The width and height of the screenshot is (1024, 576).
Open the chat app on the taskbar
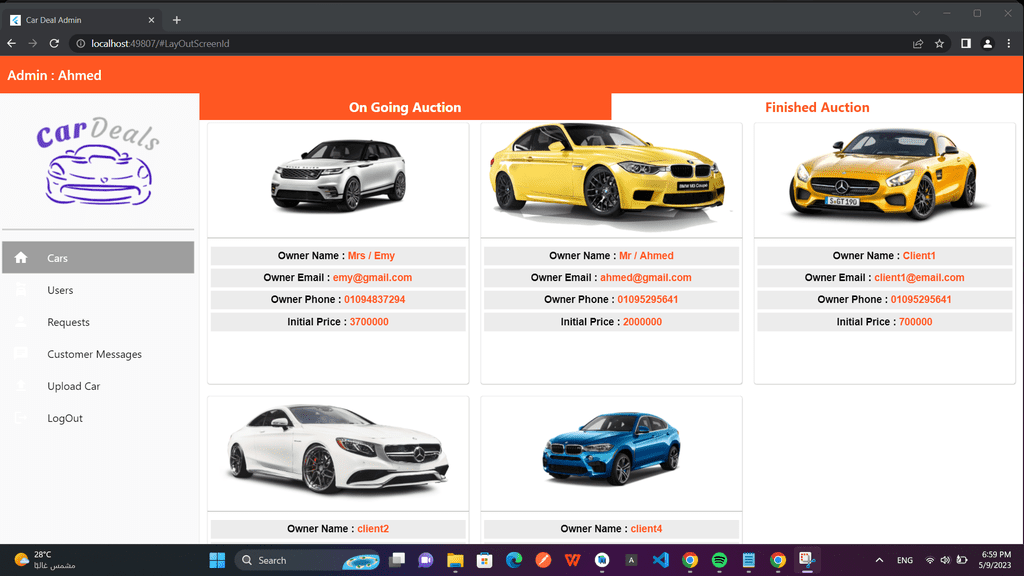pyautogui.click(x=426, y=560)
